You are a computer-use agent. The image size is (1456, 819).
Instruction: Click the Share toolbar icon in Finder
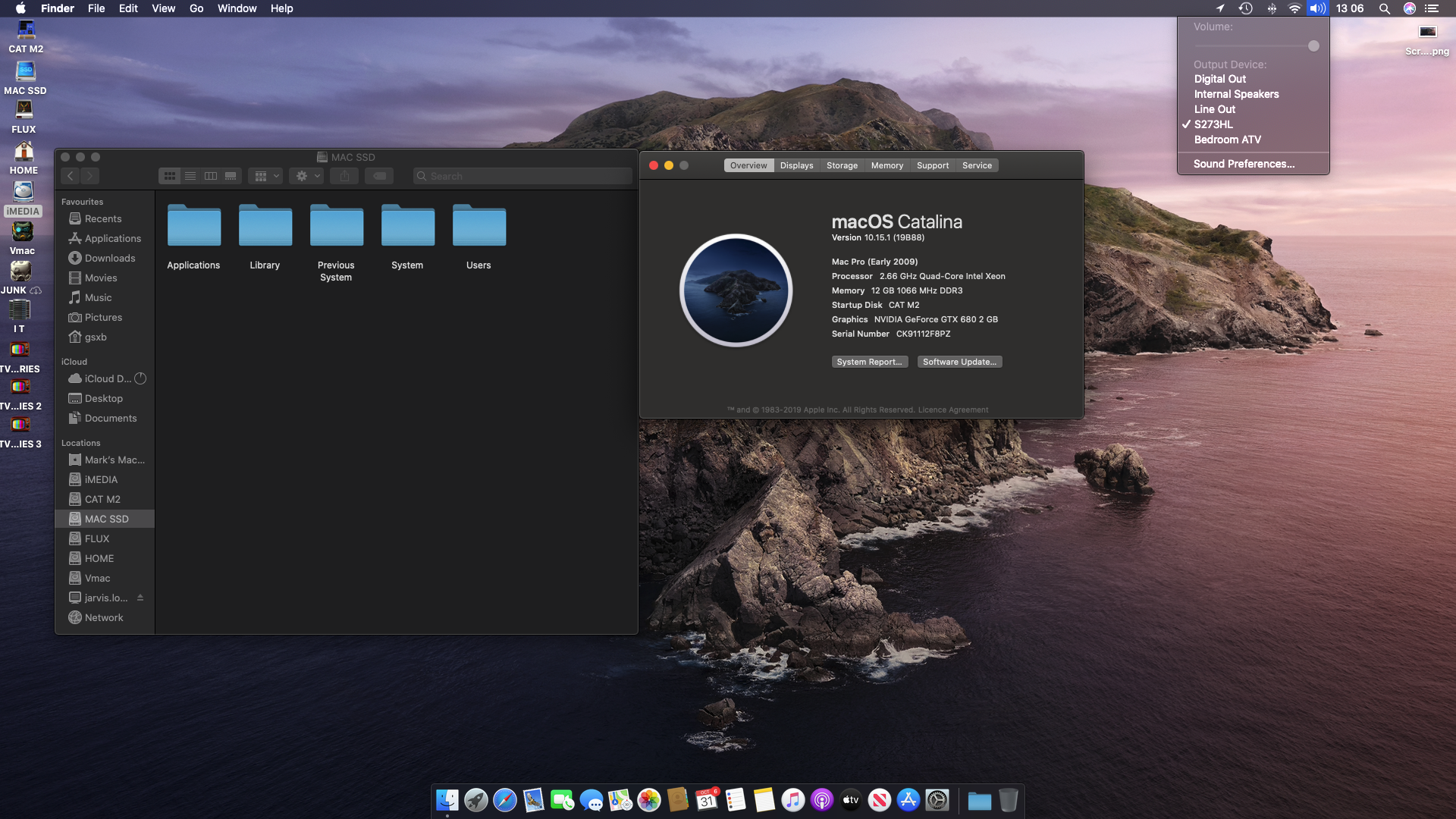click(x=344, y=176)
